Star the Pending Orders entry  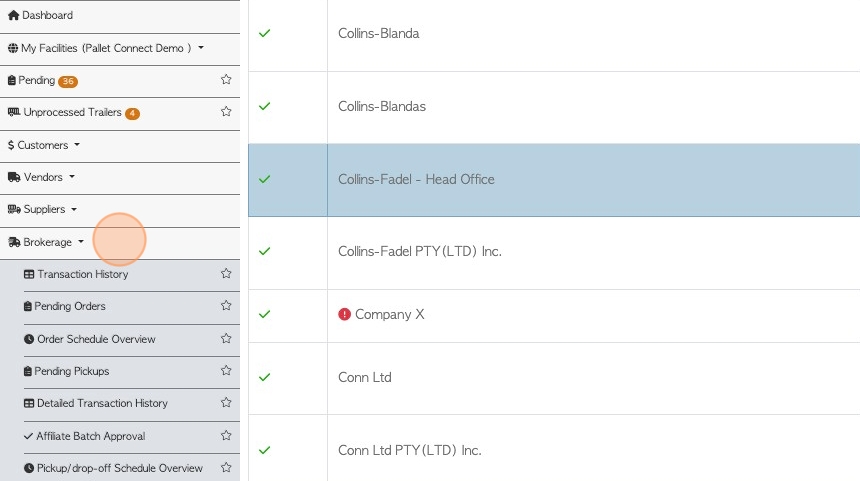226,305
